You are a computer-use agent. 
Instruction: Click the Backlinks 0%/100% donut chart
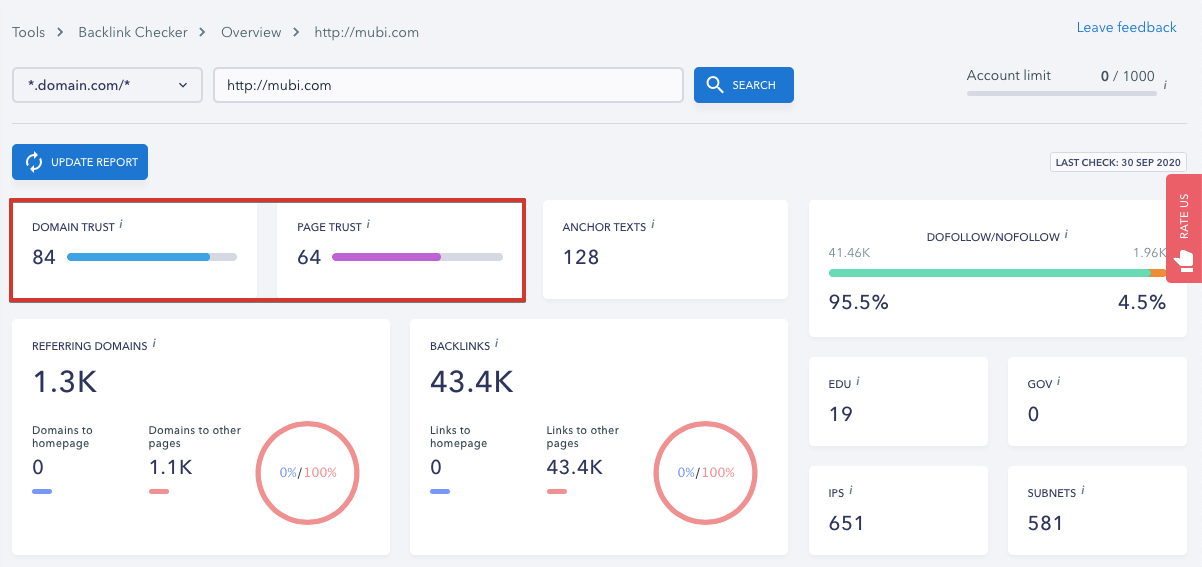[706, 472]
